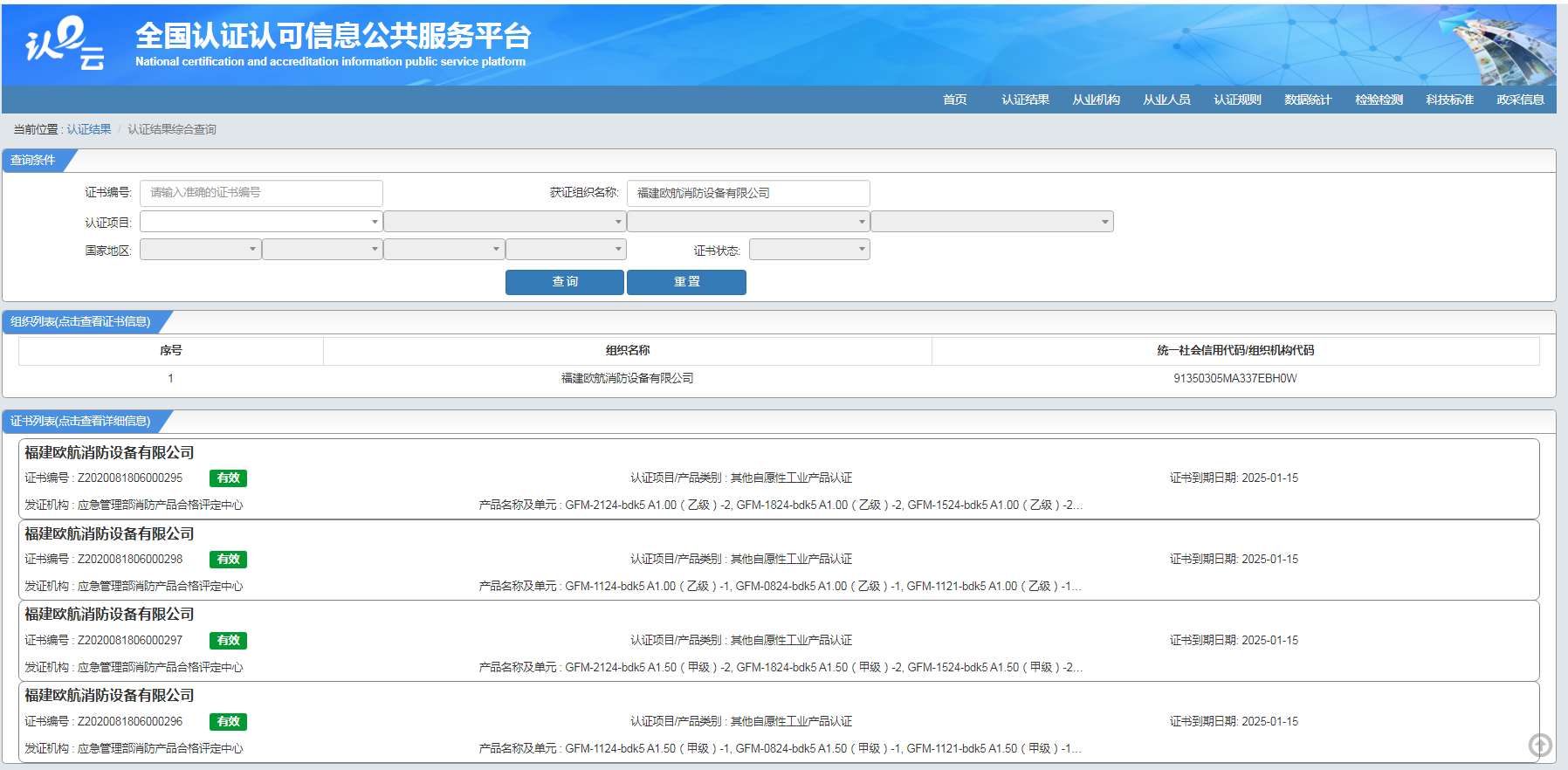This screenshot has height=770, width=1568.
Task: Open the second 认证项目 dropdown
Action: coord(505,222)
